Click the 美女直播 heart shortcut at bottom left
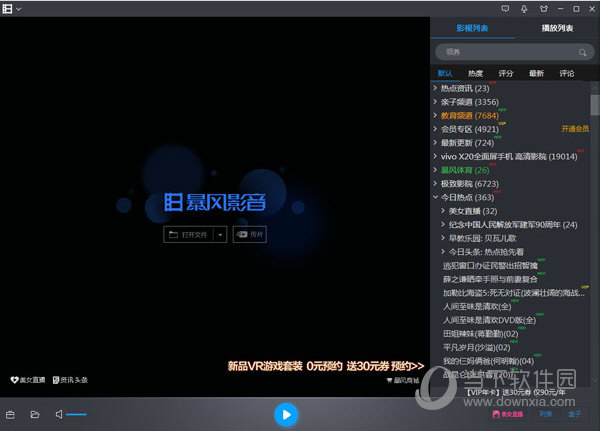 click(28, 380)
